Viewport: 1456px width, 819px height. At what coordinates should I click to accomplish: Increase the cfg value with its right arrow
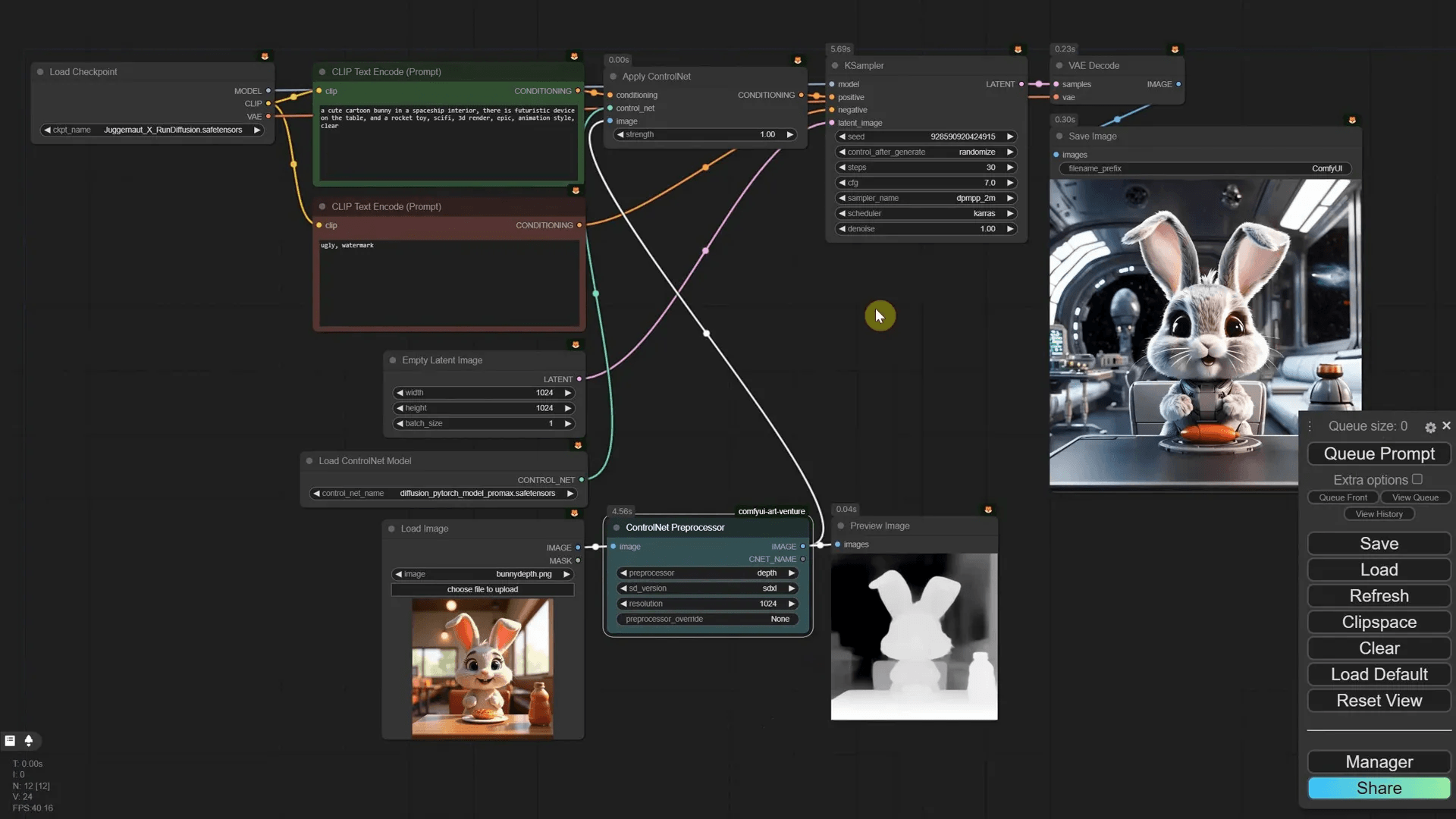1011,182
